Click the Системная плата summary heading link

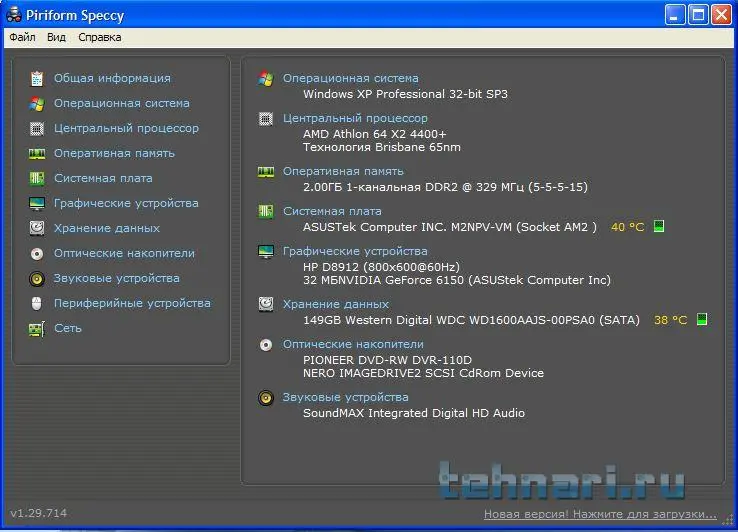tap(332, 211)
